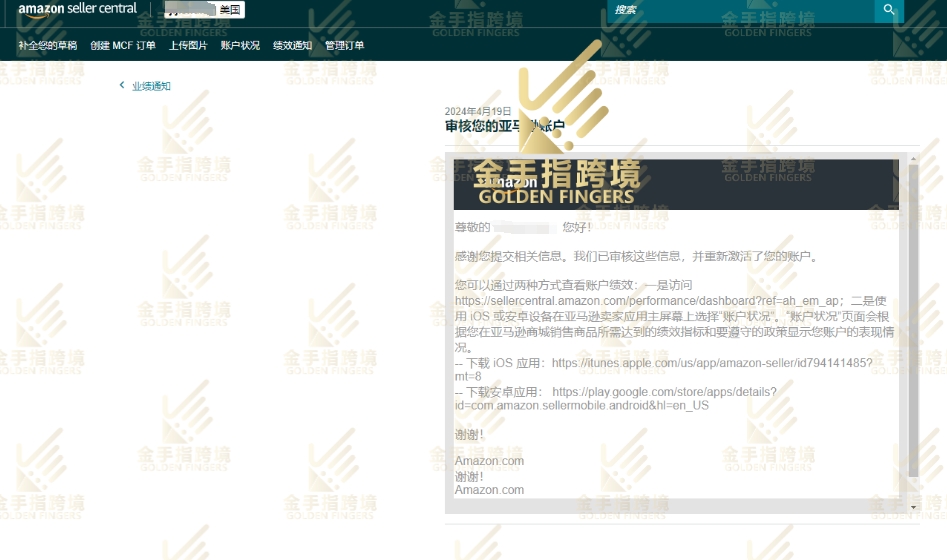
Task: Open the 绩效通知 menu item
Action: point(292,45)
